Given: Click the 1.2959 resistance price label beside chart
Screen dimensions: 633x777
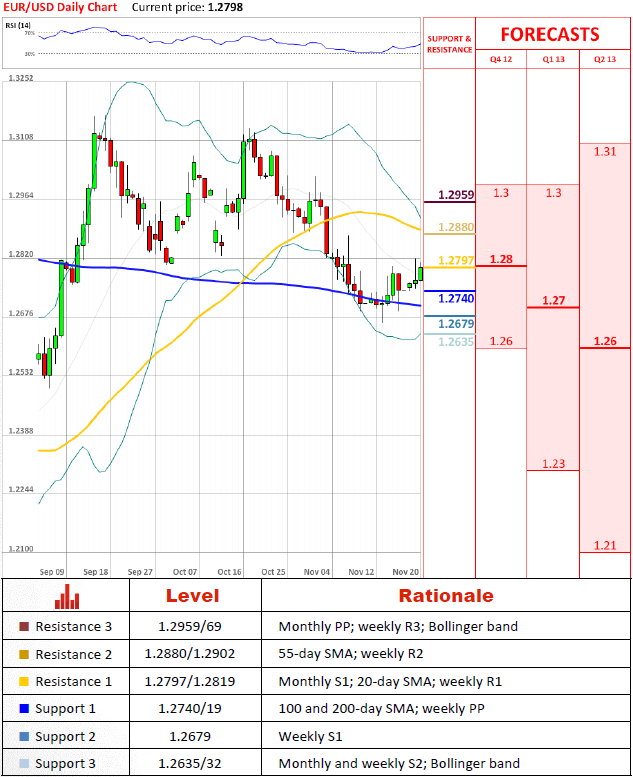Looking at the screenshot, I should coord(456,195).
